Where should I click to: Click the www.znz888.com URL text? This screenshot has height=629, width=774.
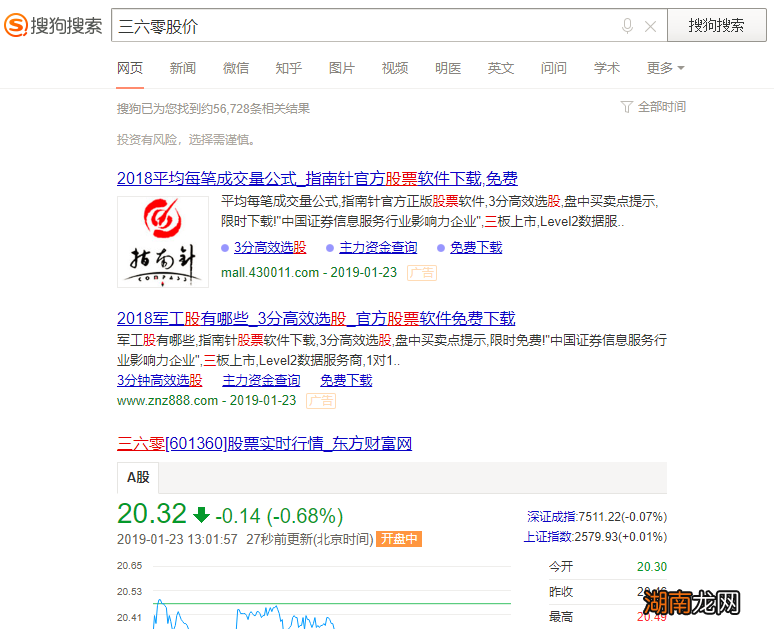tap(167, 400)
